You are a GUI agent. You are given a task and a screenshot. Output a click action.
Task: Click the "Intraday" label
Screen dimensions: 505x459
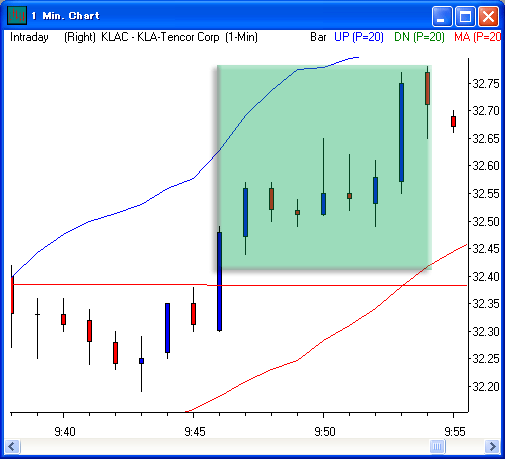pyautogui.click(x=29, y=37)
